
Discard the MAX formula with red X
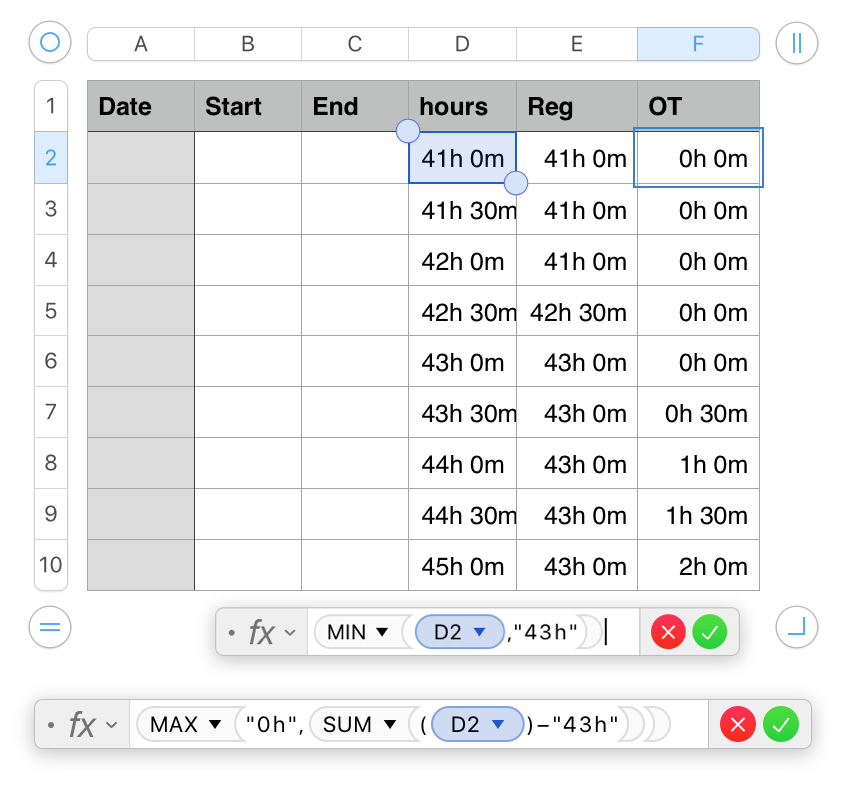click(739, 724)
